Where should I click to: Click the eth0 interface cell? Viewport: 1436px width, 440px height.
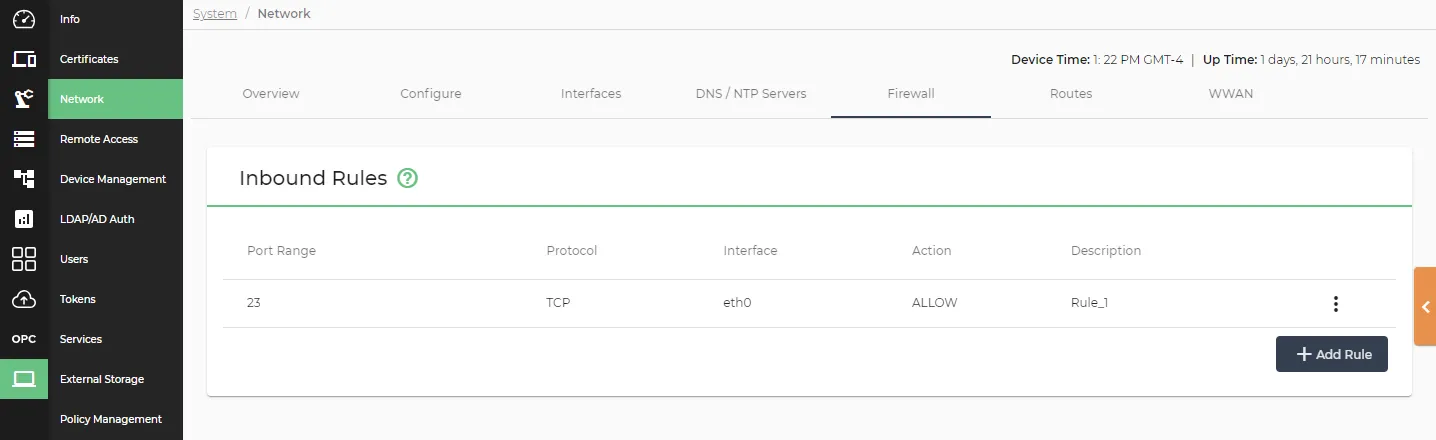[x=737, y=303]
